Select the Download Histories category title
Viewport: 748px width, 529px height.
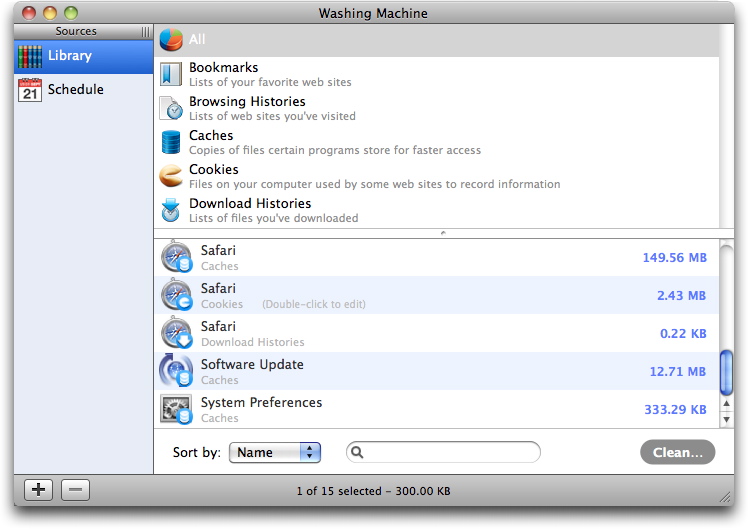coord(250,203)
